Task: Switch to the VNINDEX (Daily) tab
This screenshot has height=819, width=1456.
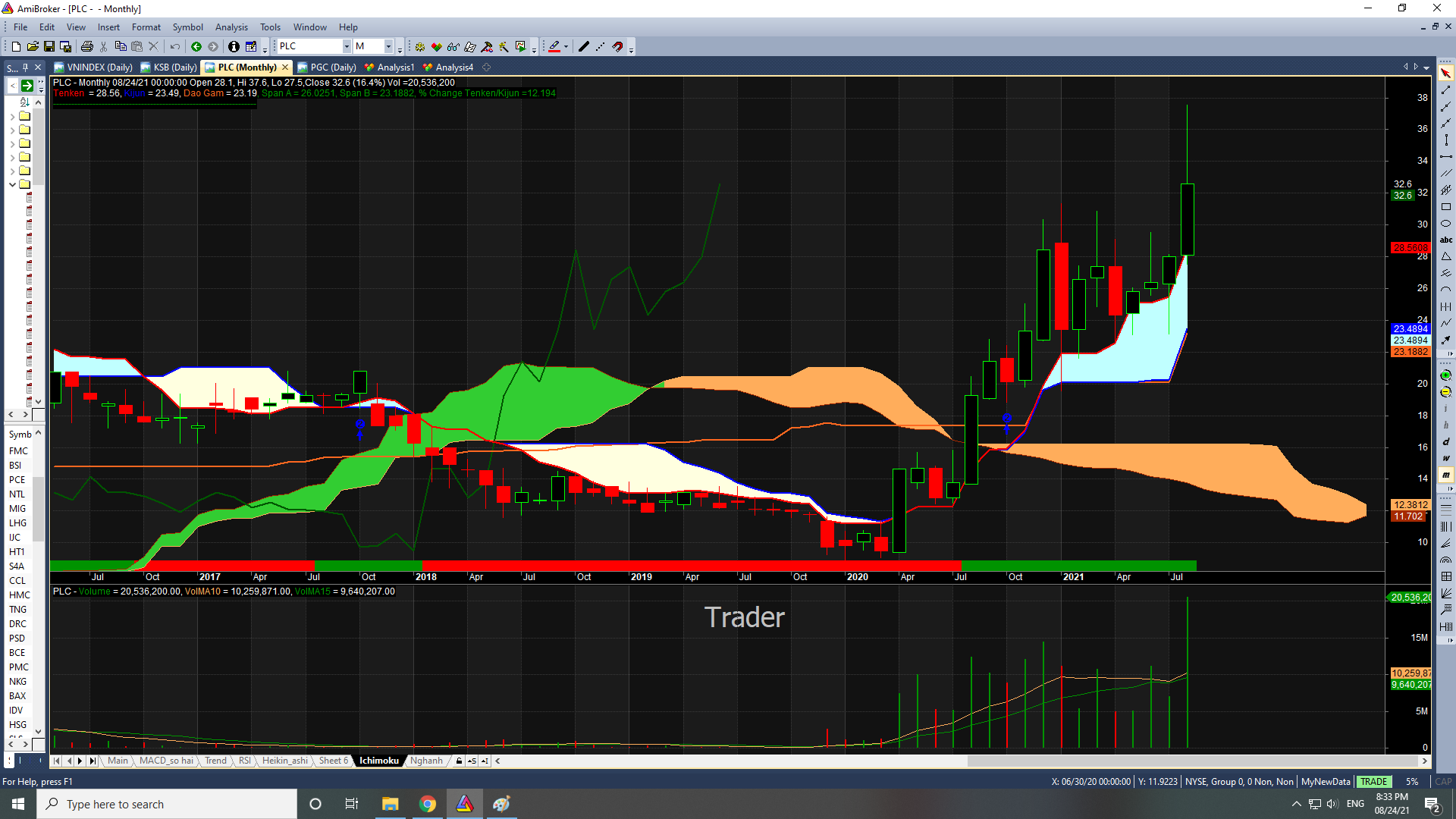Action: click(99, 67)
